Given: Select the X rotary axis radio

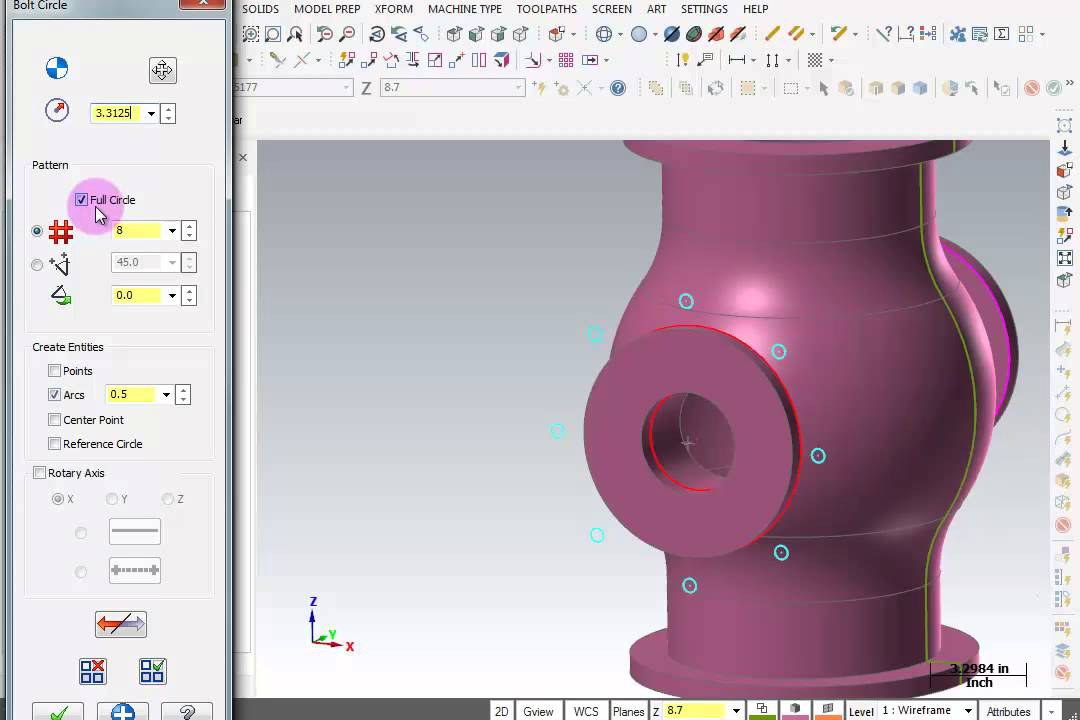Looking at the screenshot, I should point(58,499).
